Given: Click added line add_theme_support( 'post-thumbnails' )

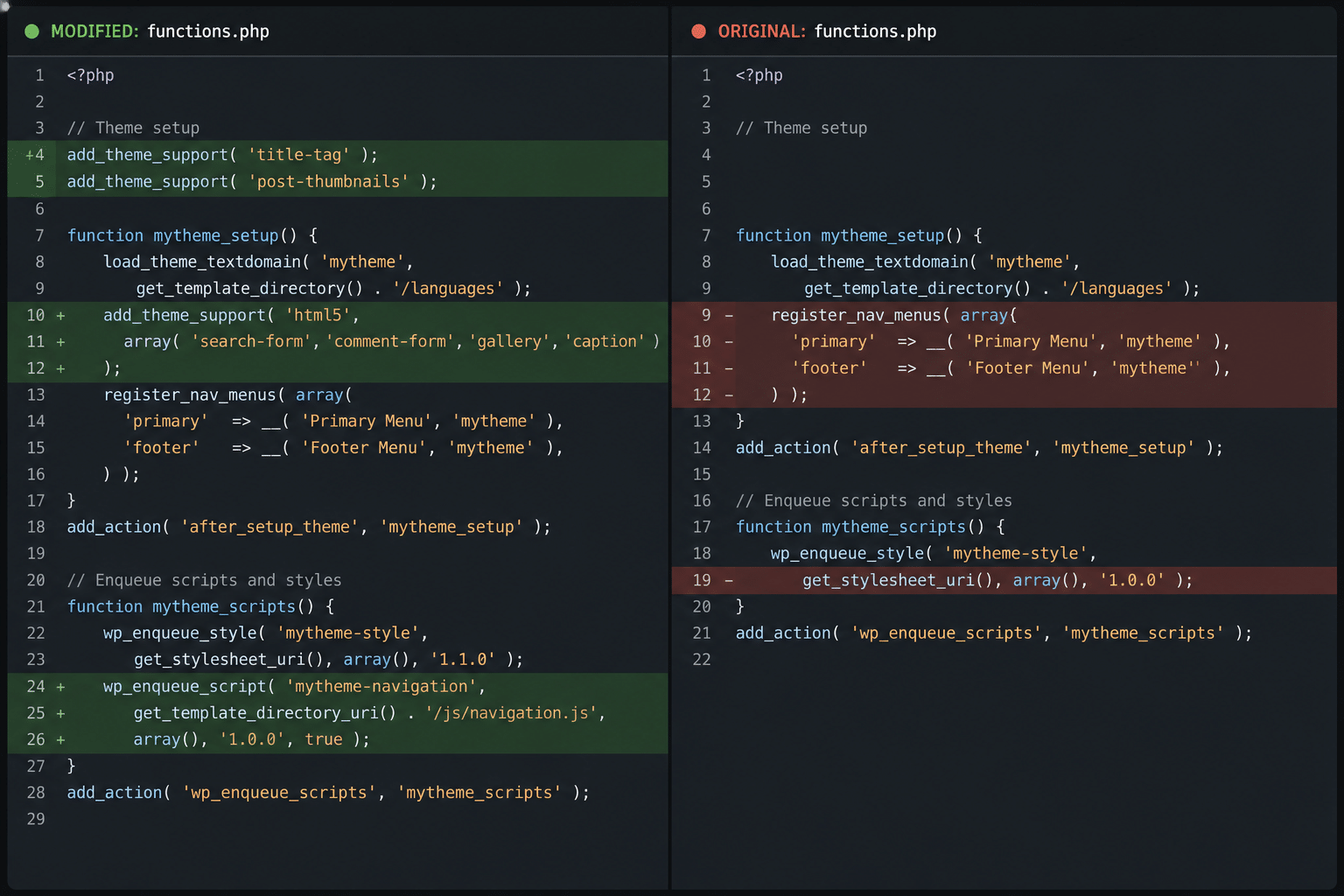Looking at the screenshot, I should 252,181.
